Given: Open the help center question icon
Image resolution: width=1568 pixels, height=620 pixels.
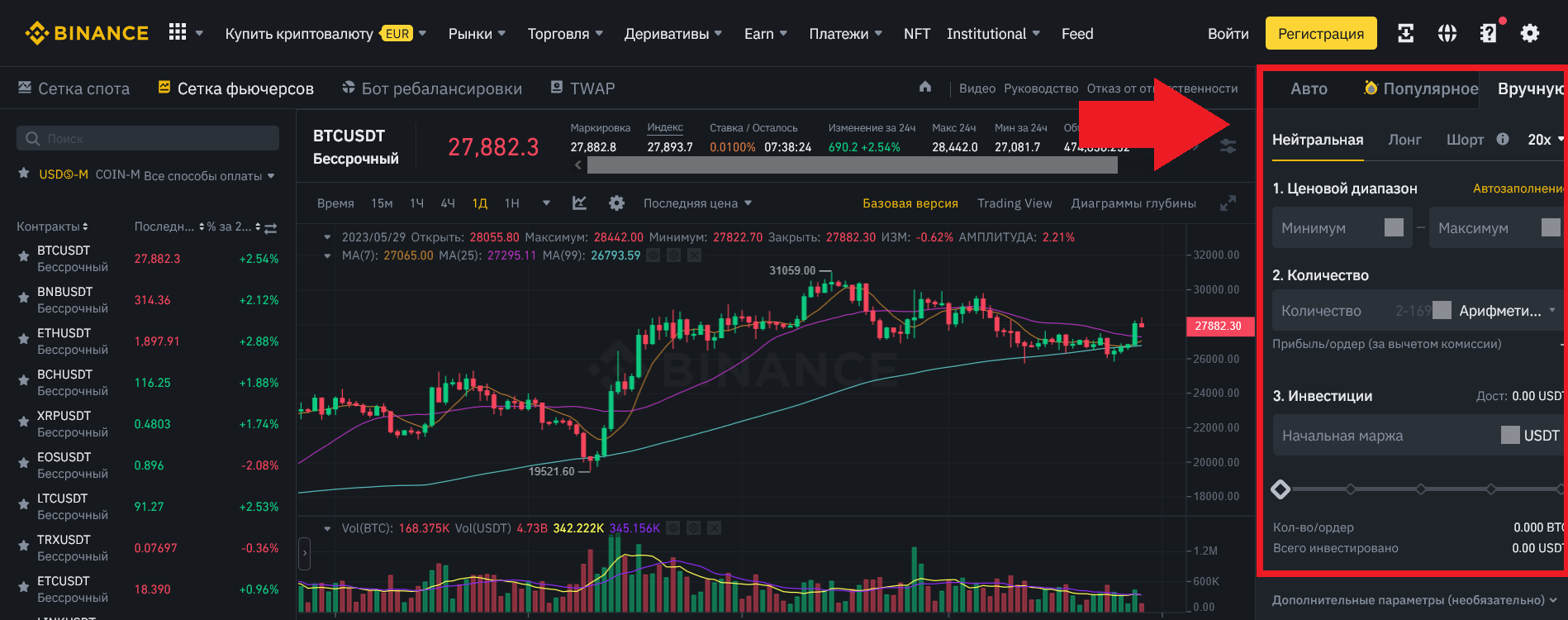Looking at the screenshot, I should pyautogui.click(x=1488, y=33).
